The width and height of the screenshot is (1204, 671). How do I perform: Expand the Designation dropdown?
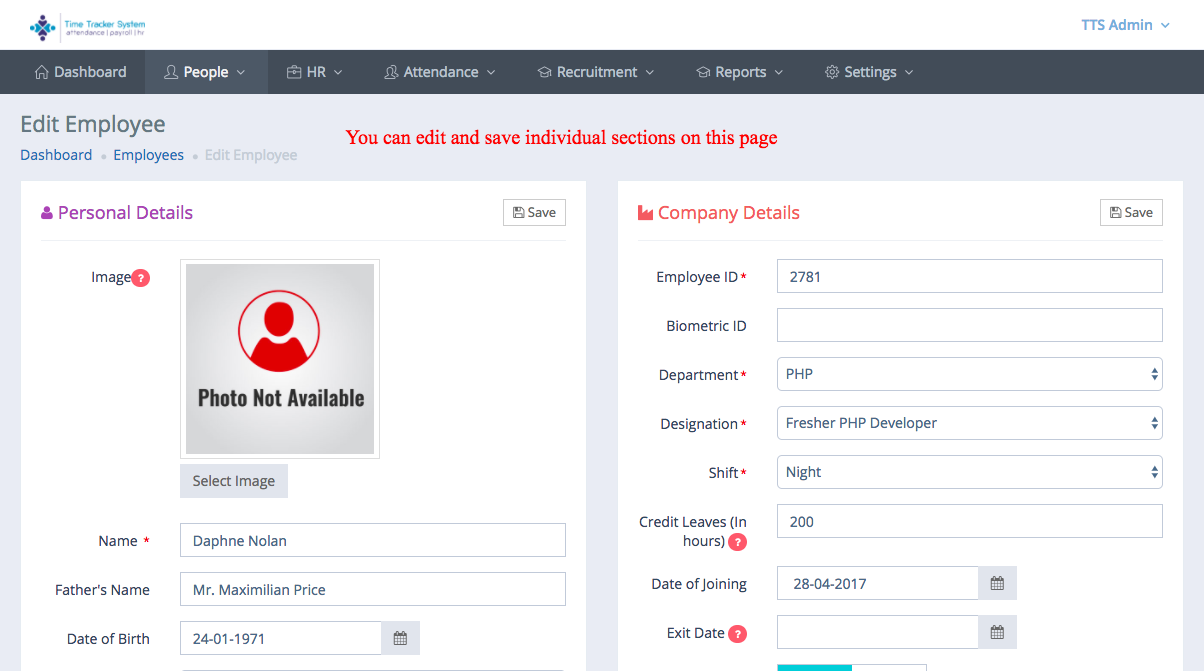click(x=969, y=423)
